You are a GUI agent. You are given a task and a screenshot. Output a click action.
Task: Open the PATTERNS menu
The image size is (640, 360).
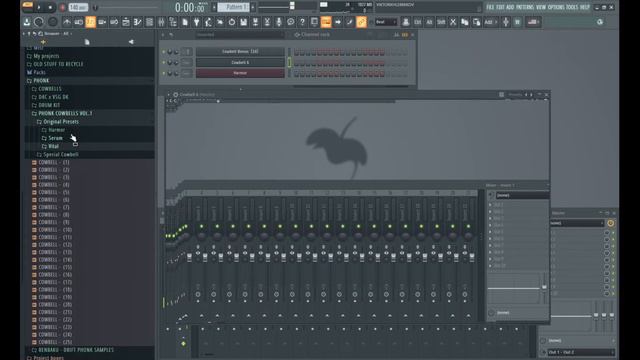tap(525, 7)
